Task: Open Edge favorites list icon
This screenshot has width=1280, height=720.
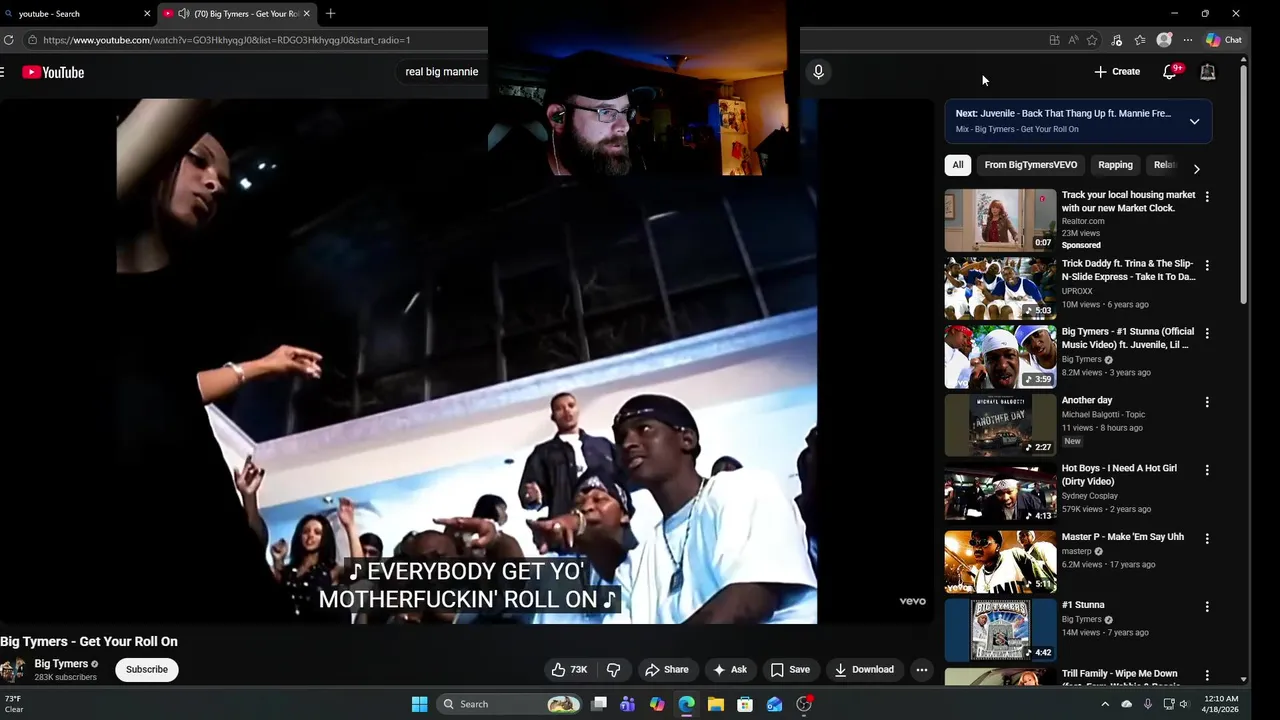Action: click(x=1140, y=40)
